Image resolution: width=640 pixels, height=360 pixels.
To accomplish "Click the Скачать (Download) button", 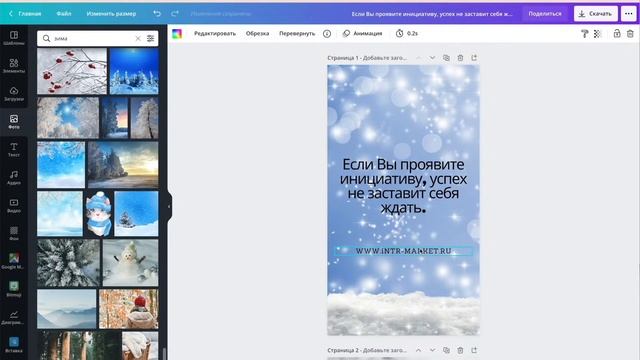I will (596, 13).
